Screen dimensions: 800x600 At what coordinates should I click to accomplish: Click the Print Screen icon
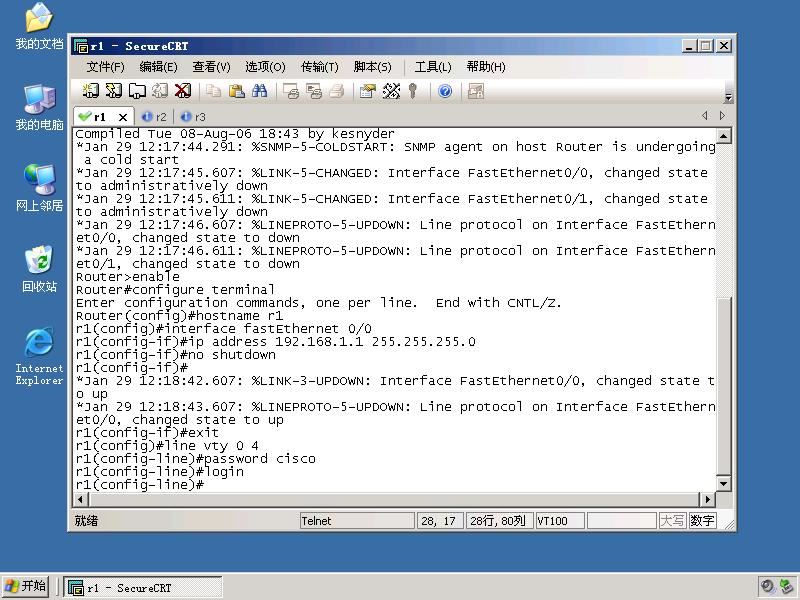[291, 91]
